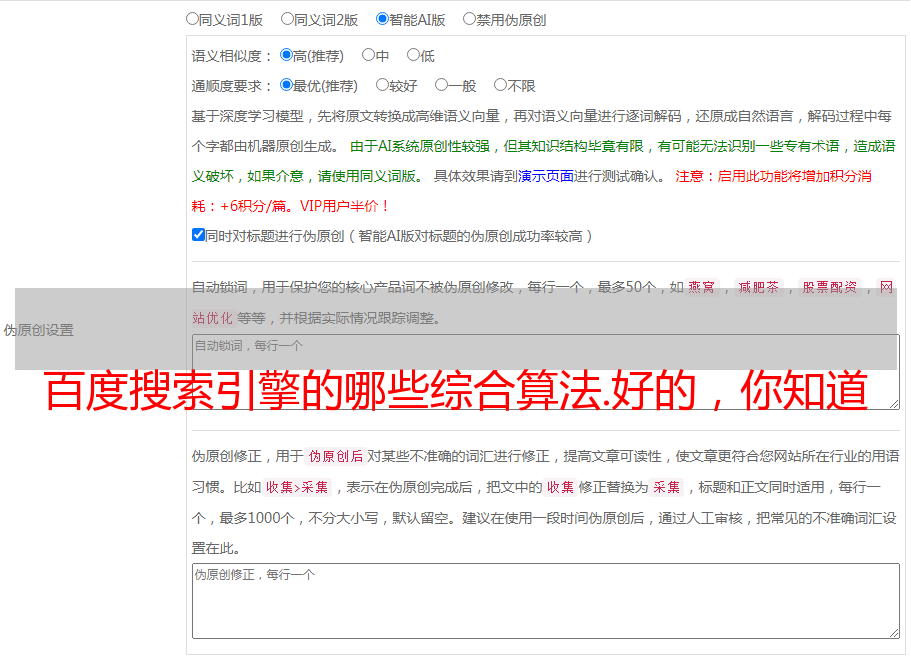Click the 伪原创后 highlighted tag
The width and height of the screenshot is (911, 658).
336,456
